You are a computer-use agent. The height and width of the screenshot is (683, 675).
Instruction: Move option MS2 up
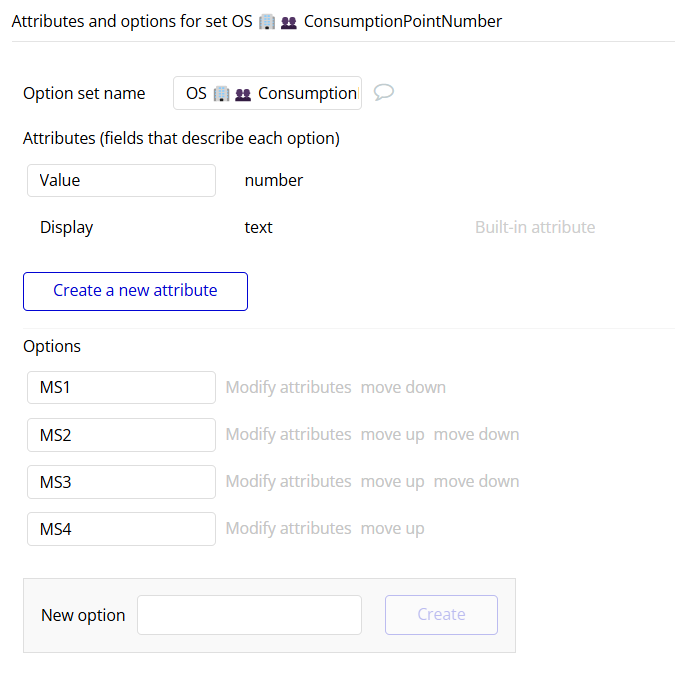coord(392,435)
